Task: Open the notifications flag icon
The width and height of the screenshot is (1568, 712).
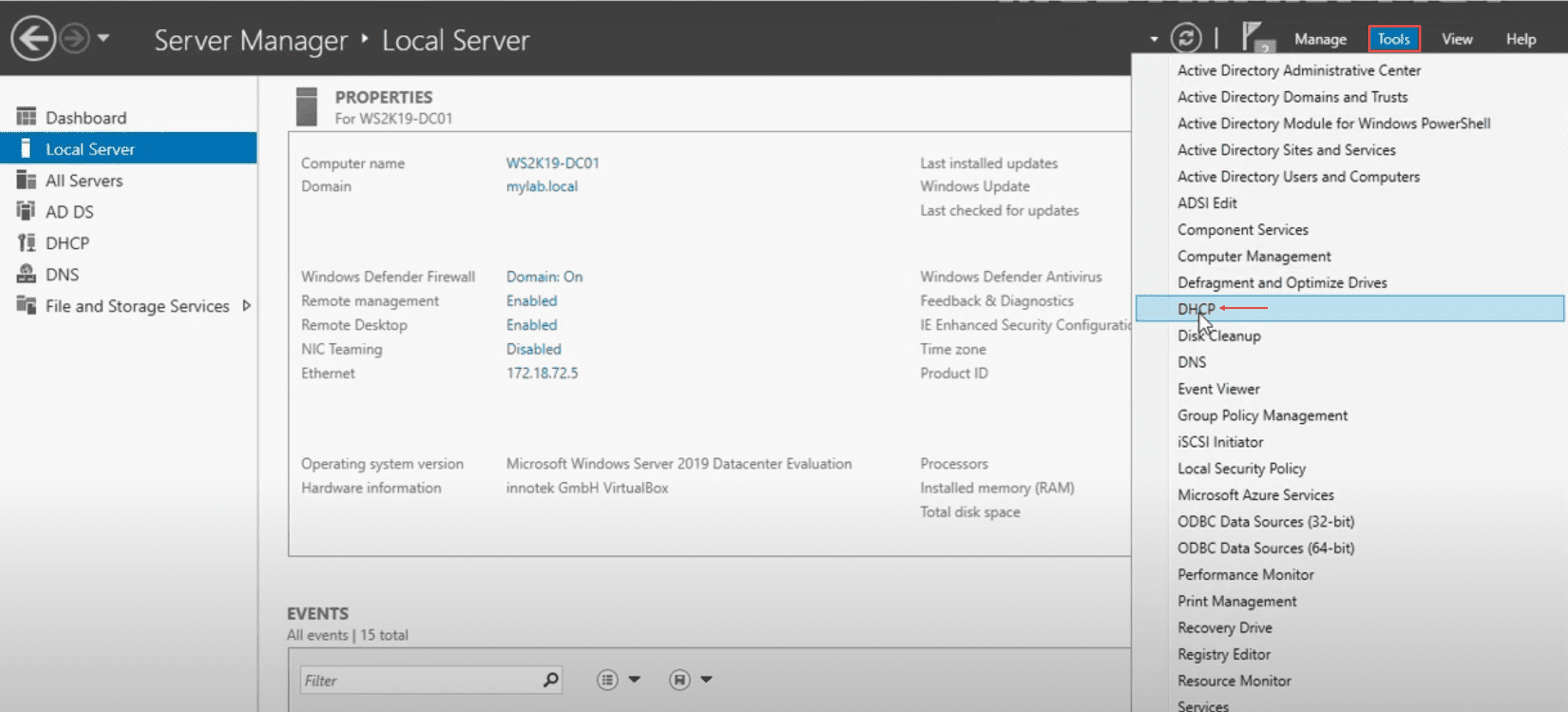Action: point(1257,38)
